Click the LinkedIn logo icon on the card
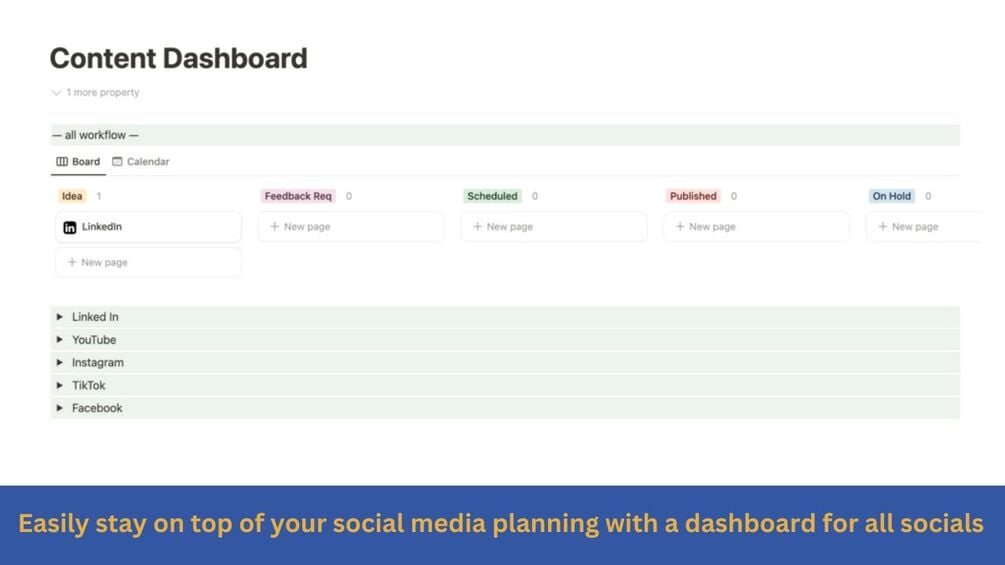This screenshot has height=565, width=1005. [70, 228]
